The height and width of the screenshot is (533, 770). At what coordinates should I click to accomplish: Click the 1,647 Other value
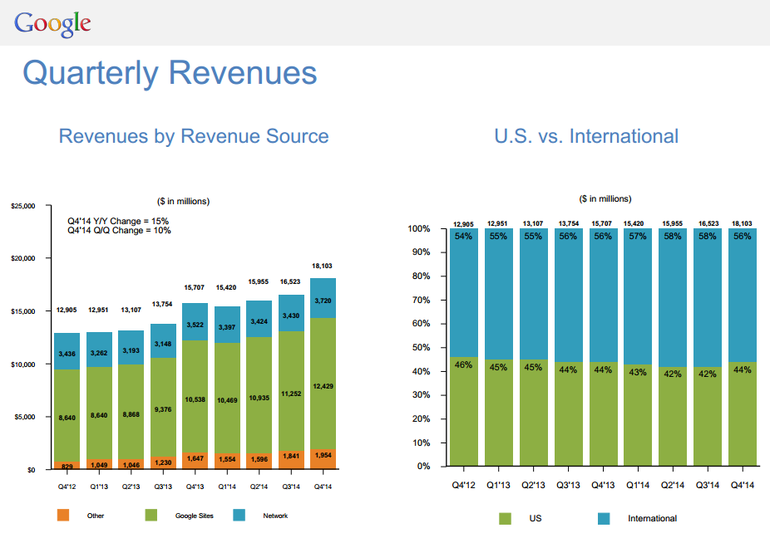[195, 458]
